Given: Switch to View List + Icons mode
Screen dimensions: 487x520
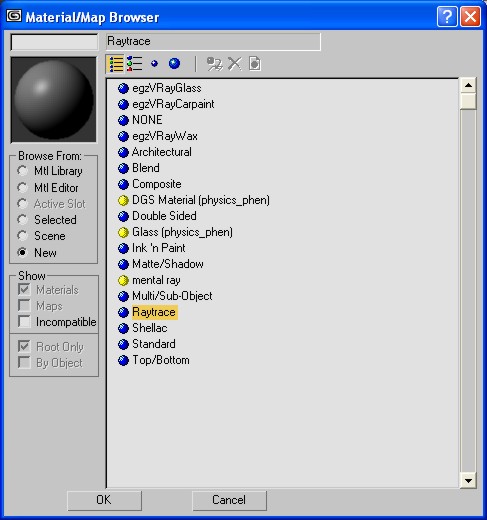Looking at the screenshot, I should click(x=135, y=64).
